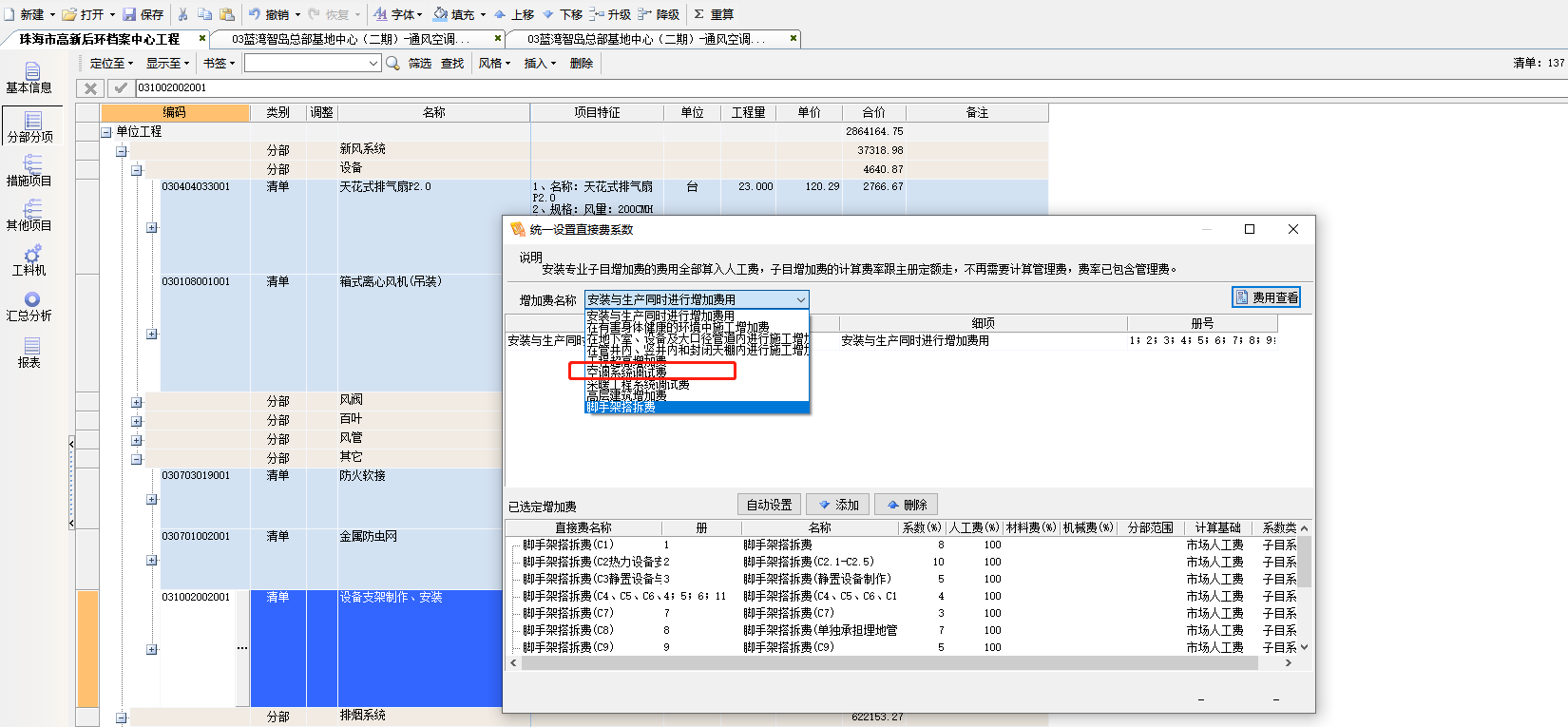Screen dimensions: 1568x727
Task: Open the 定位至 dropdown
Action: [111, 63]
